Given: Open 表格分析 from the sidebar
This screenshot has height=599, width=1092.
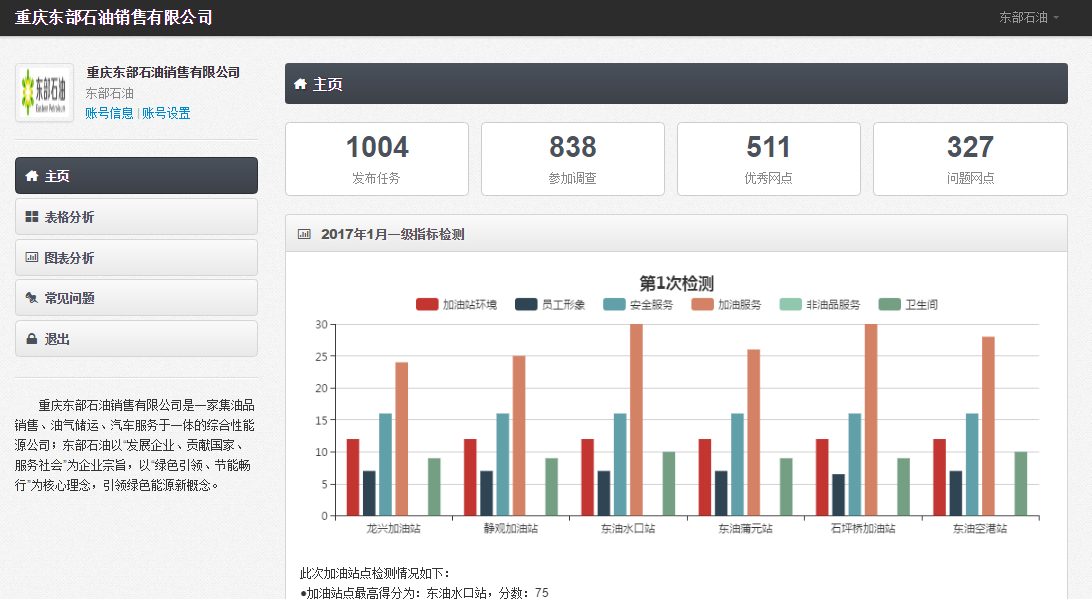Looking at the screenshot, I should 136,217.
